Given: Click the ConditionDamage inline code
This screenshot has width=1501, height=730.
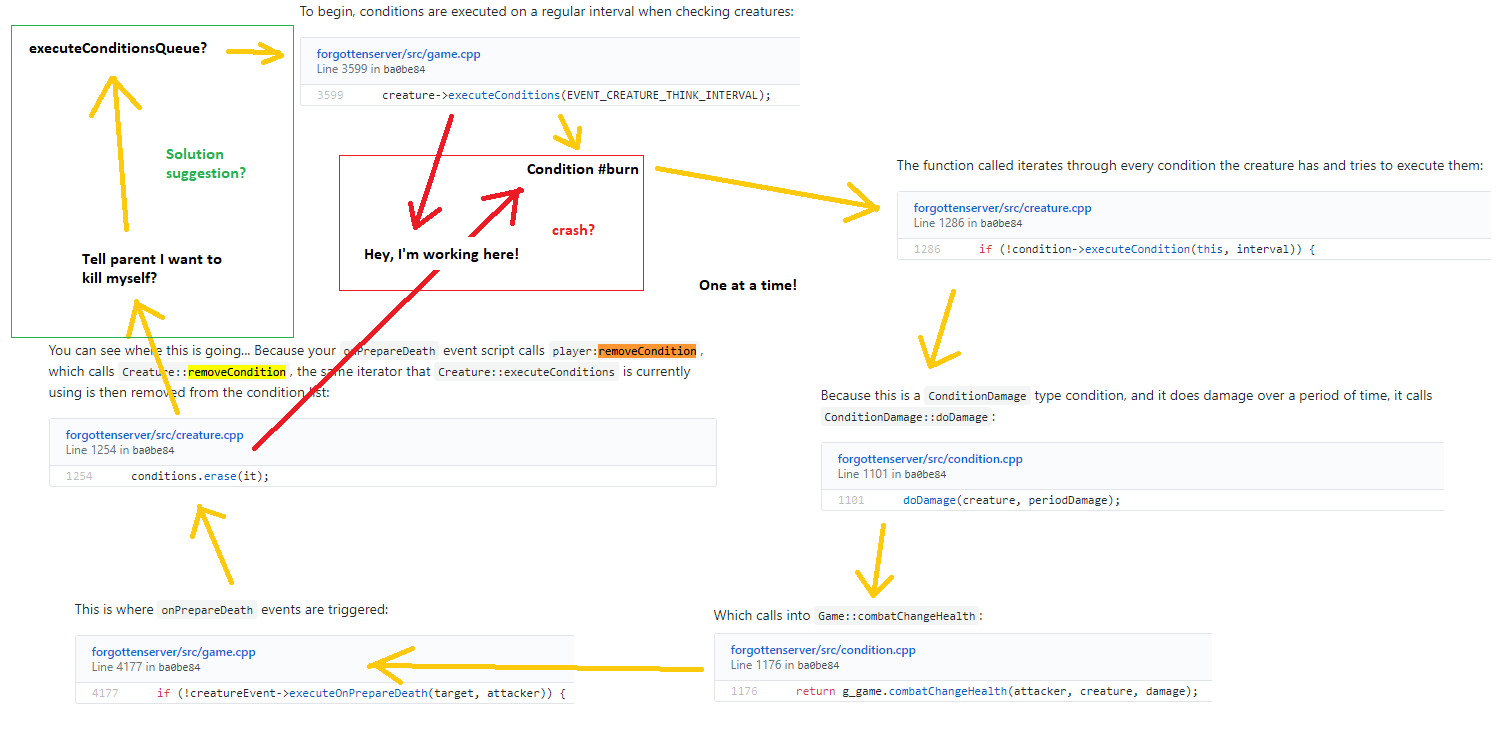Looking at the screenshot, I should [x=976, y=396].
